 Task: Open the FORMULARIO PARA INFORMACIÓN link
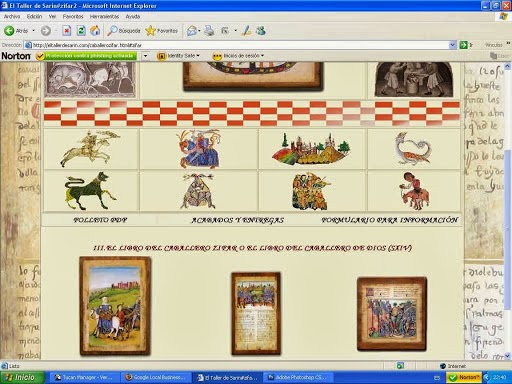point(390,220)
